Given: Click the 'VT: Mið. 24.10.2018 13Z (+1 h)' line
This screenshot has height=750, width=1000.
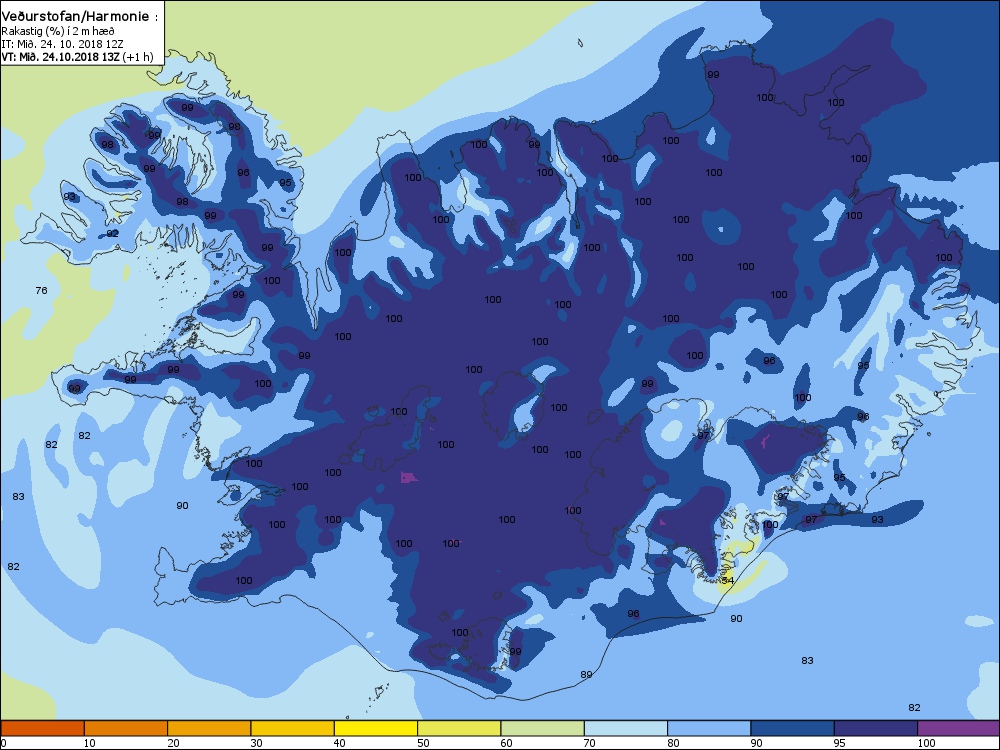Looking at the screenshot, I should [77, 57].
